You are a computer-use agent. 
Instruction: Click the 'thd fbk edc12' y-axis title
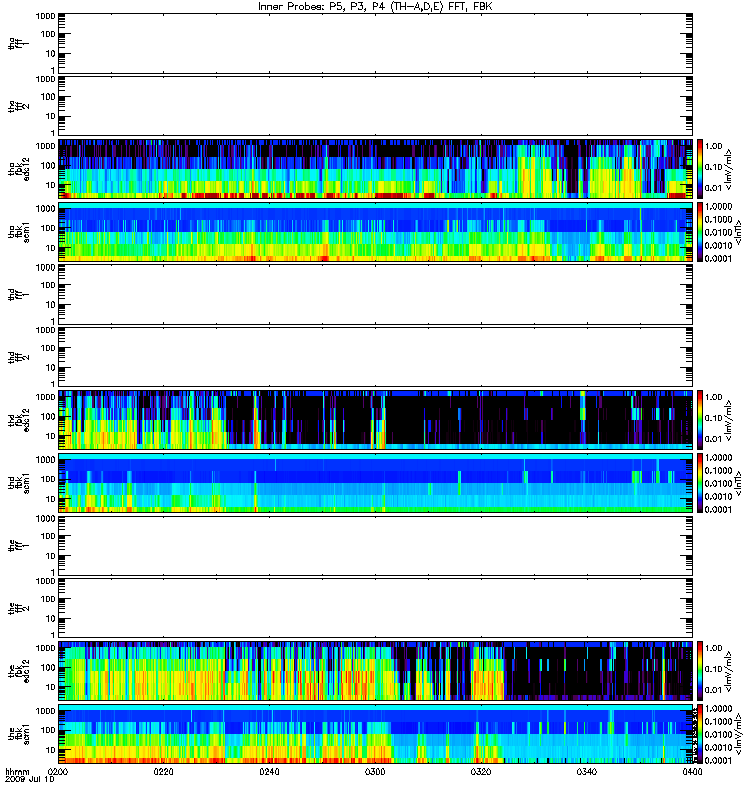(x=19, y=419)
